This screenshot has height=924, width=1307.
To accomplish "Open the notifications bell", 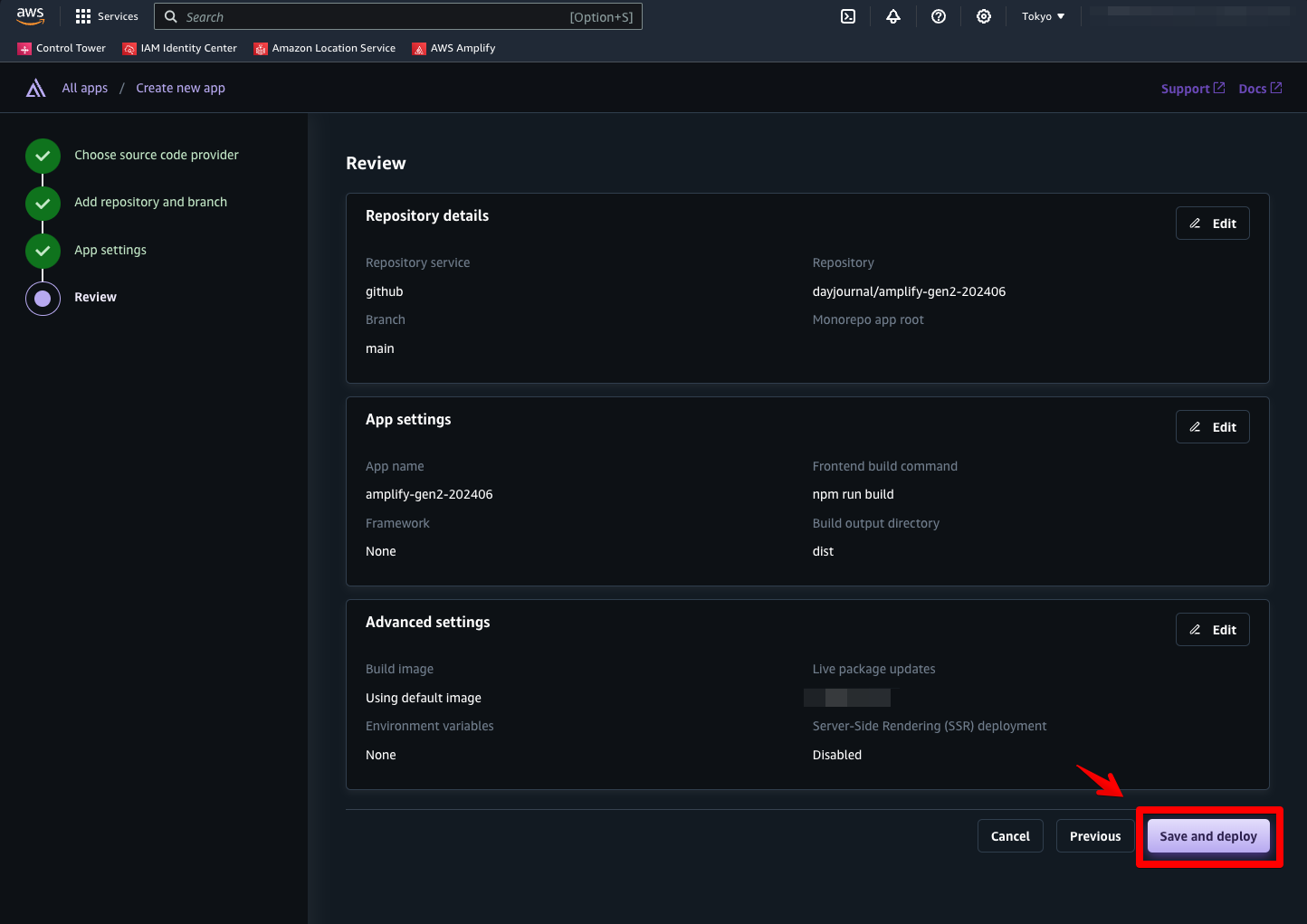I will click(893, 16).
